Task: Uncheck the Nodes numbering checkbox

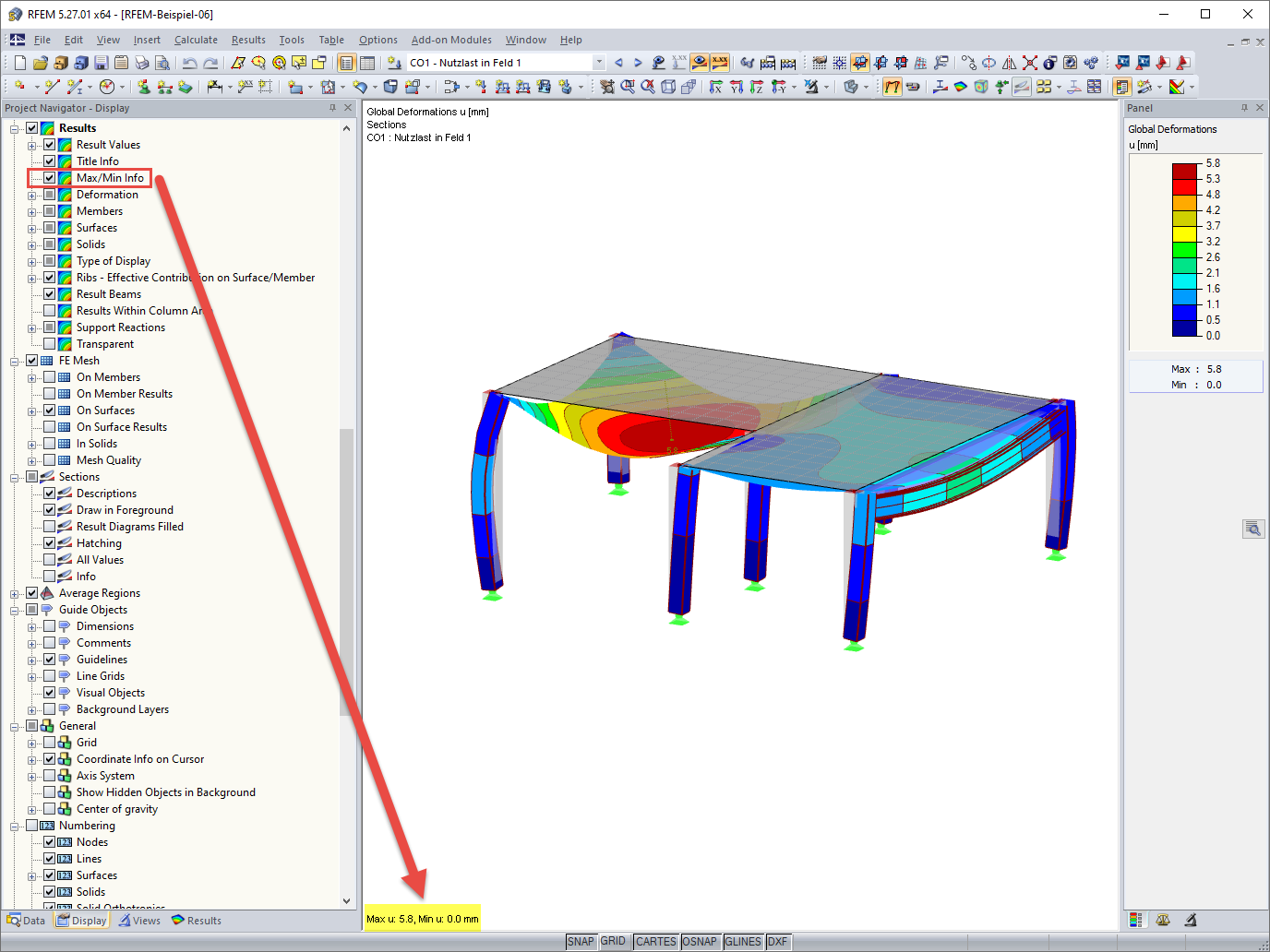Action: point(50,842)
